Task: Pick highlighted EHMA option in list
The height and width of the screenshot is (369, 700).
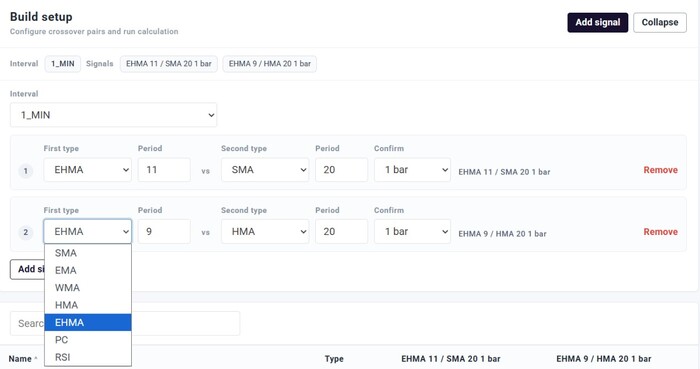Action: [x=88, y=323]
